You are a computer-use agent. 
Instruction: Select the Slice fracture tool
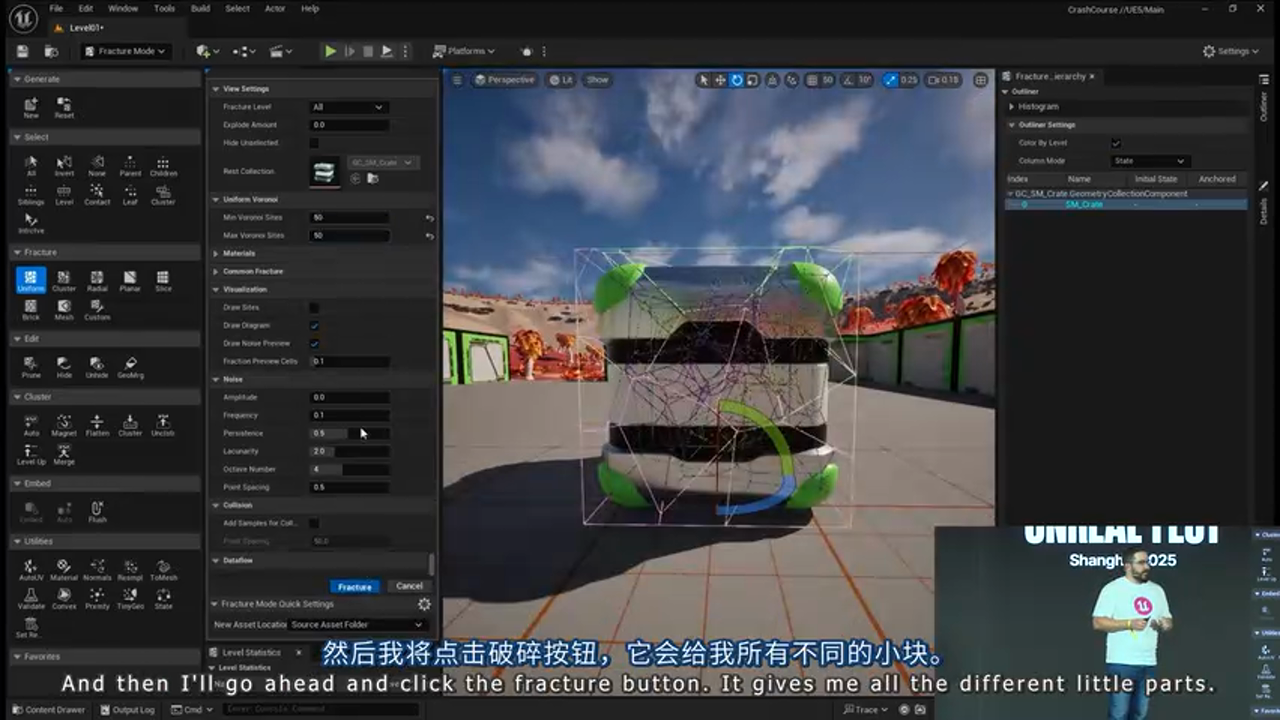tap(163, 280)
